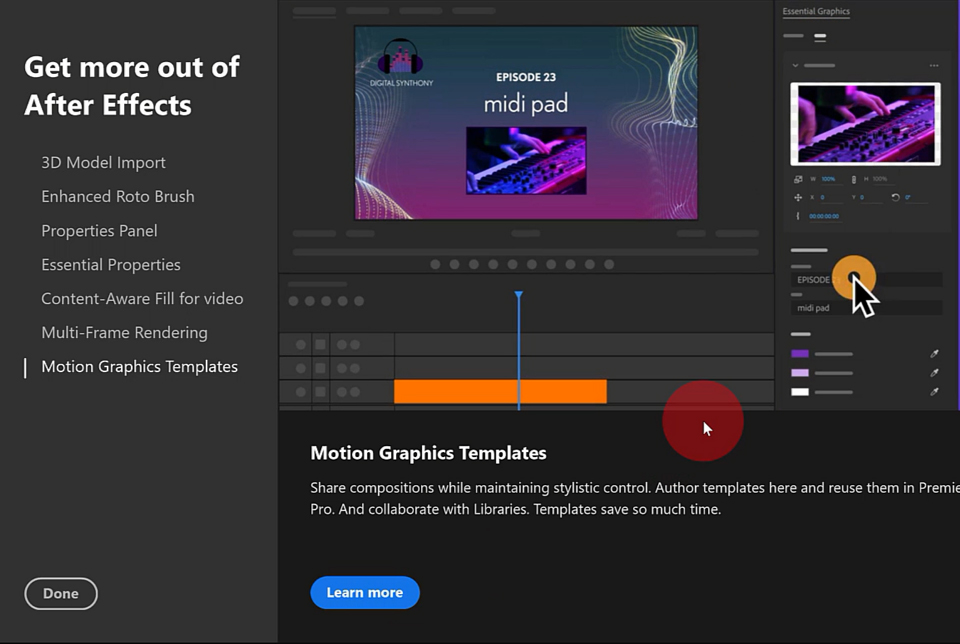Open the Enhanced Roto Brush feature page
The width and height of the screenshot is (960, 644).
117,197
